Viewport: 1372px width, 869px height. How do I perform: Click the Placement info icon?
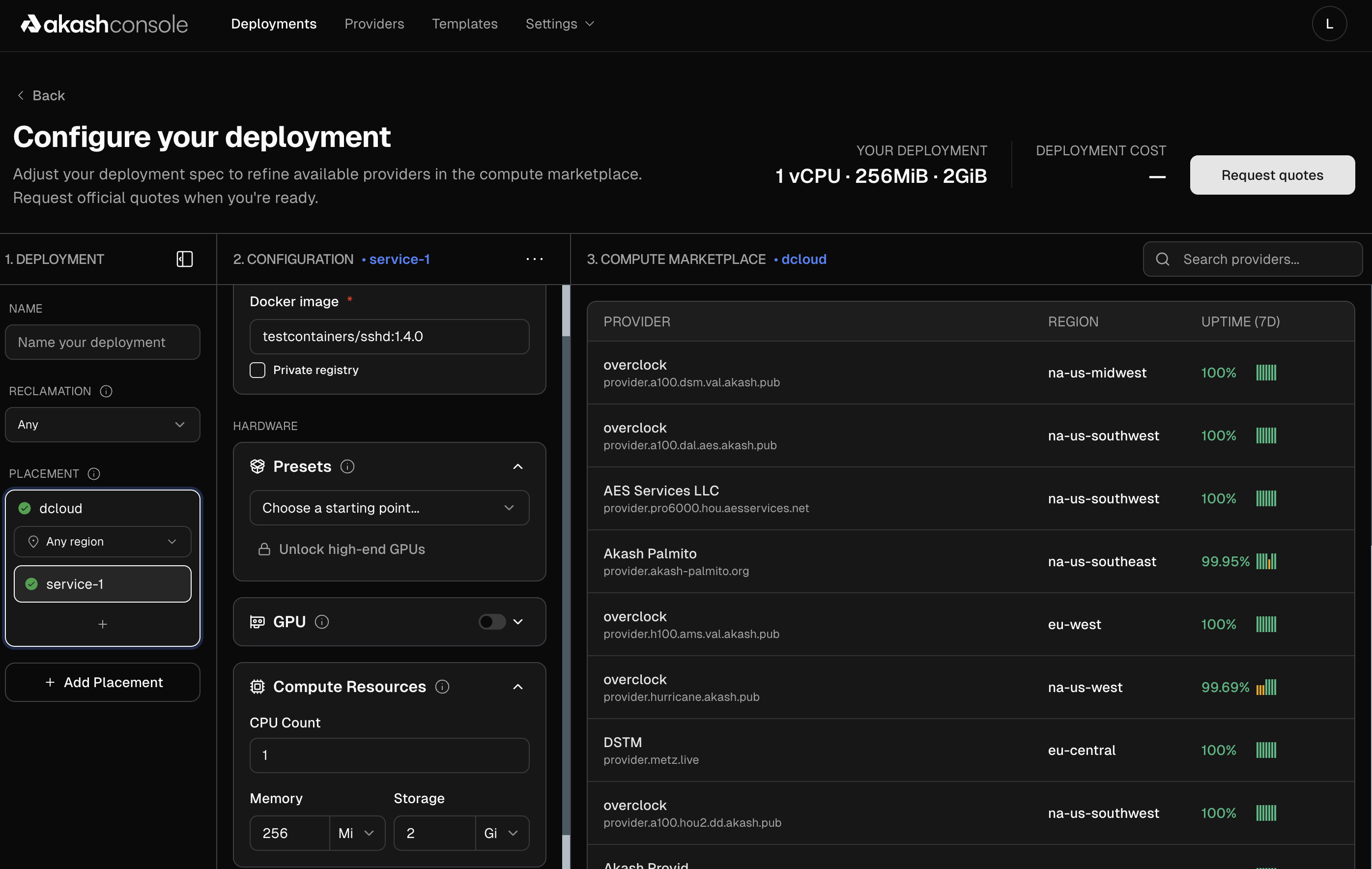(x=94, y=474)
